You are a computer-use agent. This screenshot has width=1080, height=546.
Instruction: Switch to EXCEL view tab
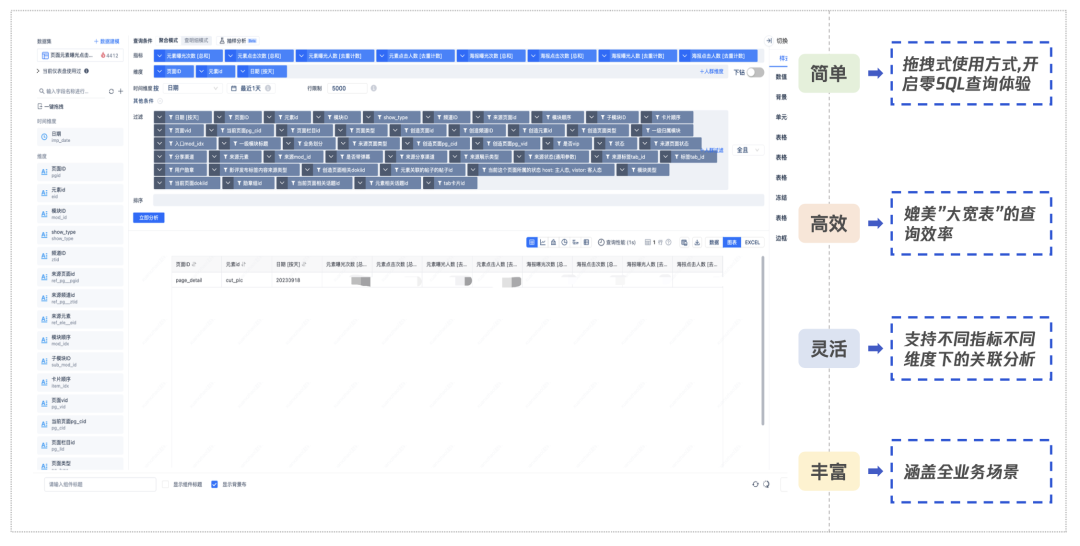click(752, 242)
